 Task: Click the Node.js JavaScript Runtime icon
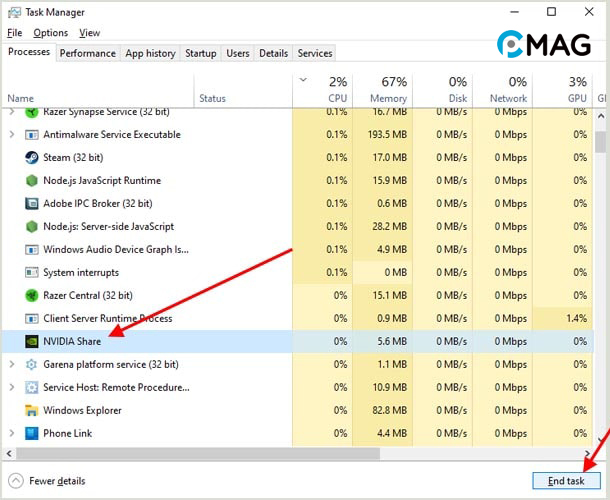pos(32,181)
